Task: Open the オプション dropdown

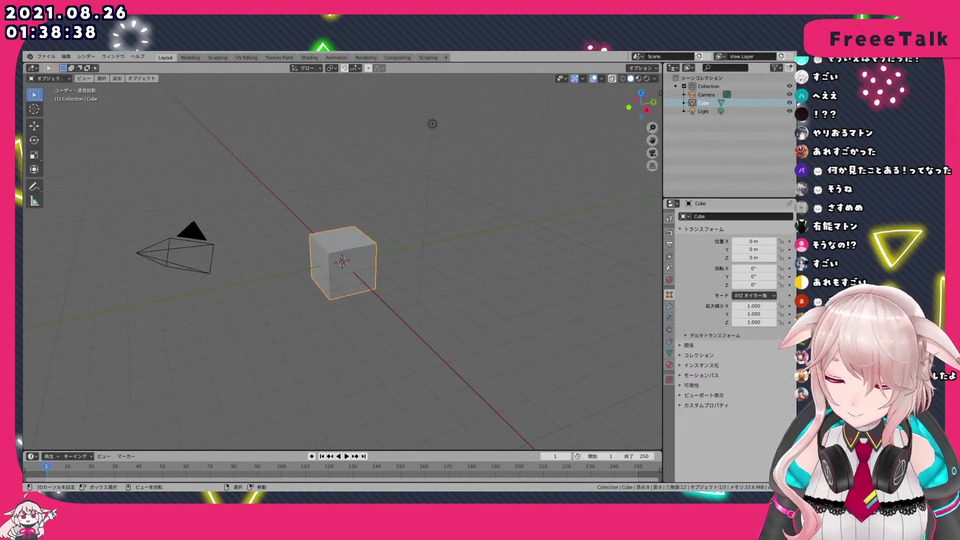Action: pos(642,68)
